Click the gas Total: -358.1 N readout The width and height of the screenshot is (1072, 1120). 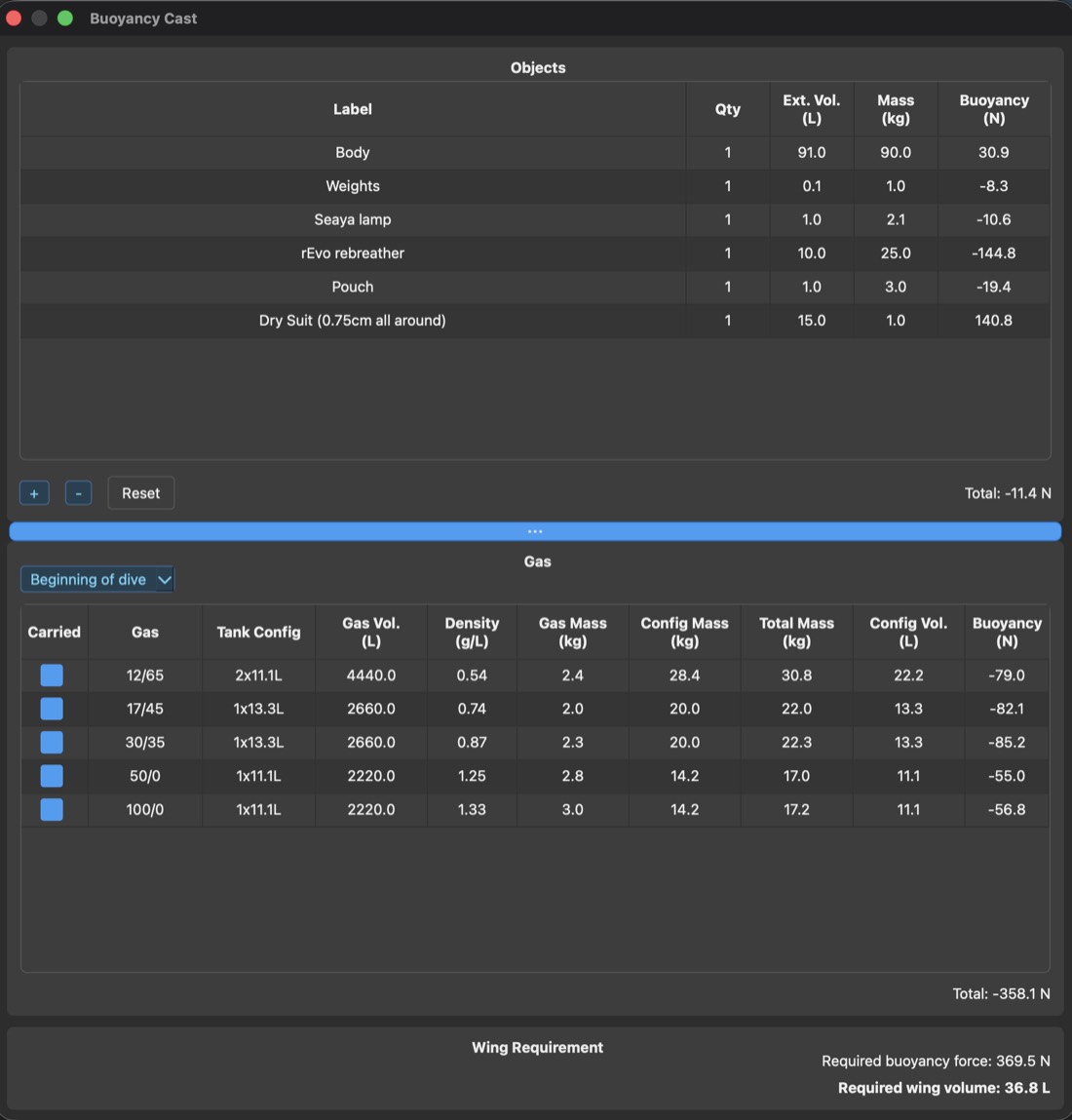1001,993
